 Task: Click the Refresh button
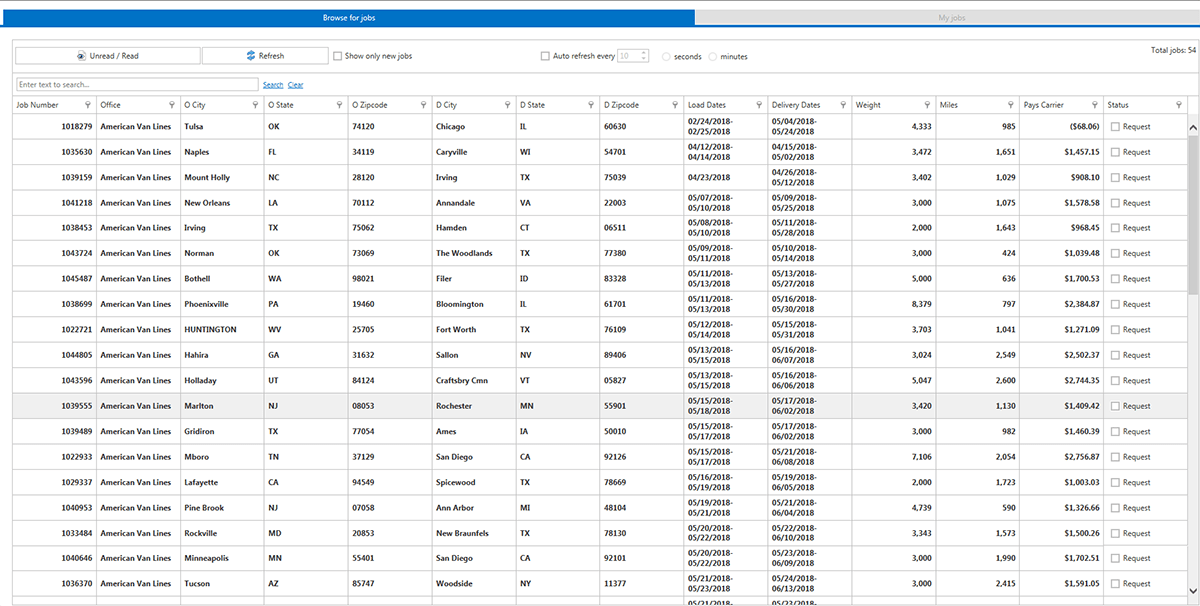click(265, 56)
